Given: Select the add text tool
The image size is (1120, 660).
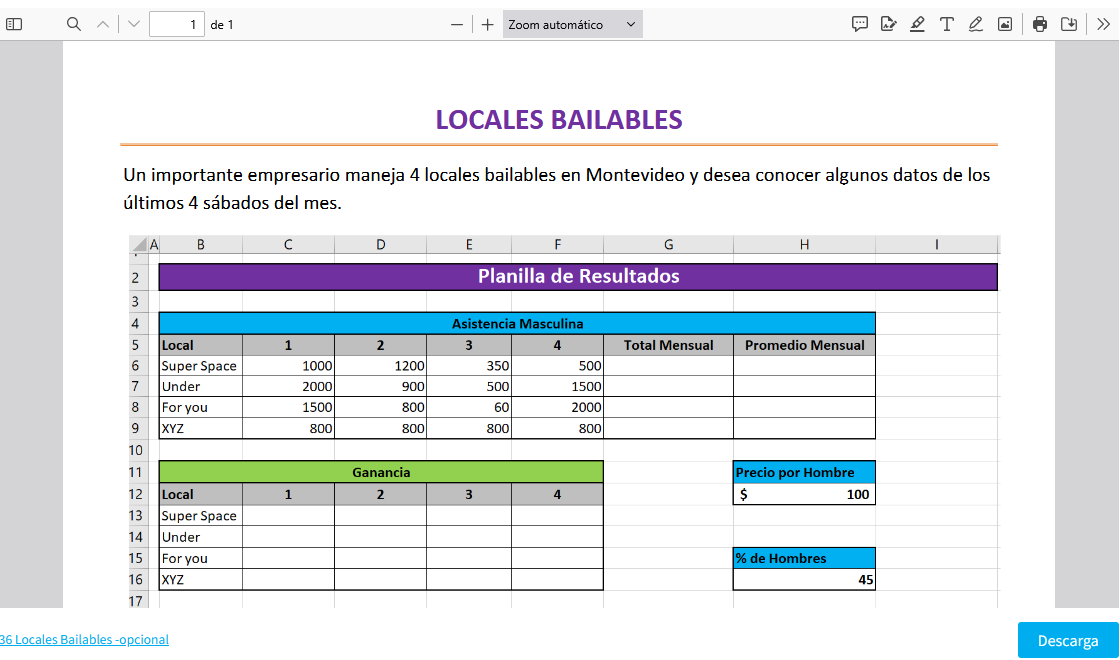Looking at the screenshot, I should 946,24.
